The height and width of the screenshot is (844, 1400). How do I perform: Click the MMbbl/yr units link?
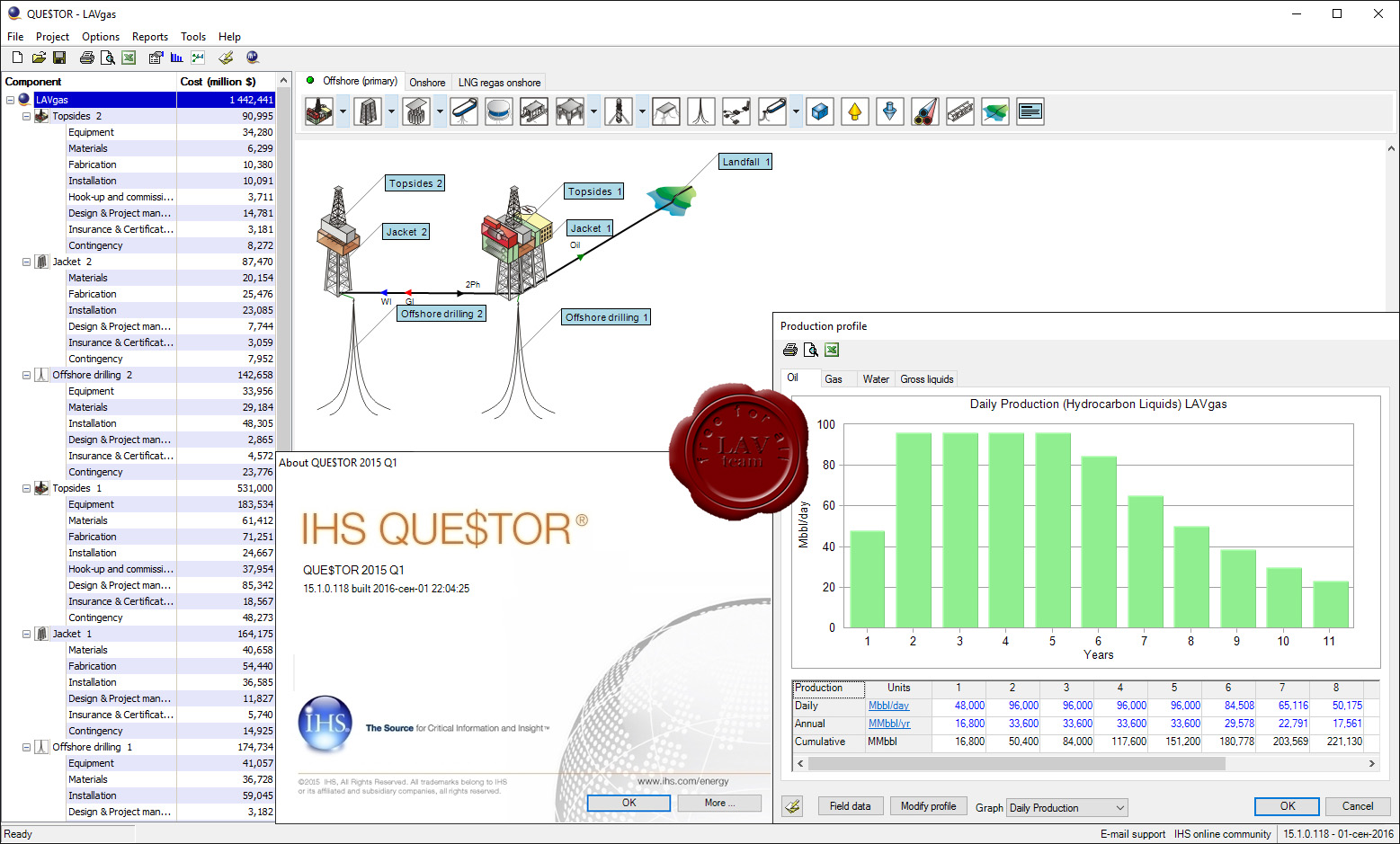pos(889,724)
